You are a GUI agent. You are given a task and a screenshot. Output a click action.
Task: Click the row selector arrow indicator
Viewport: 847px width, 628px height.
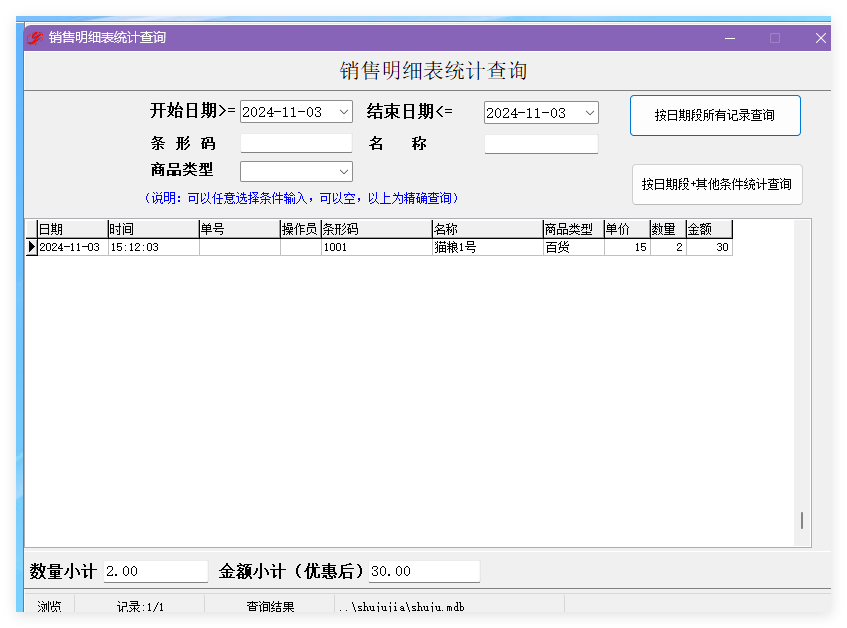pos(32,247)
